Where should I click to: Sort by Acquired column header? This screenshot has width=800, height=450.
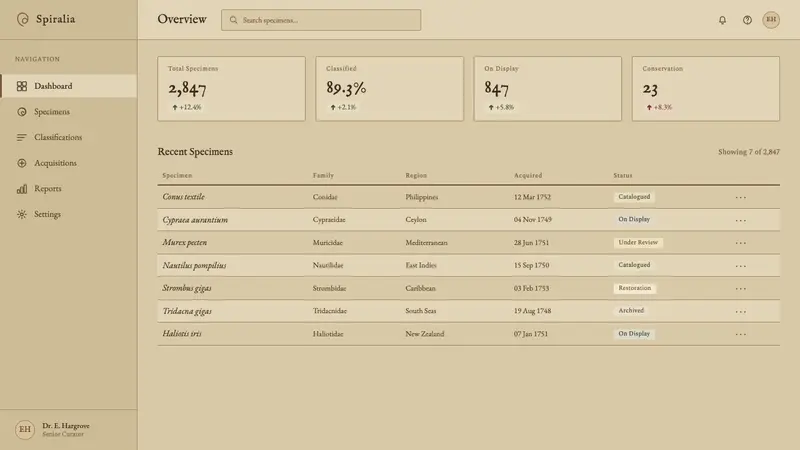[528, 176]
